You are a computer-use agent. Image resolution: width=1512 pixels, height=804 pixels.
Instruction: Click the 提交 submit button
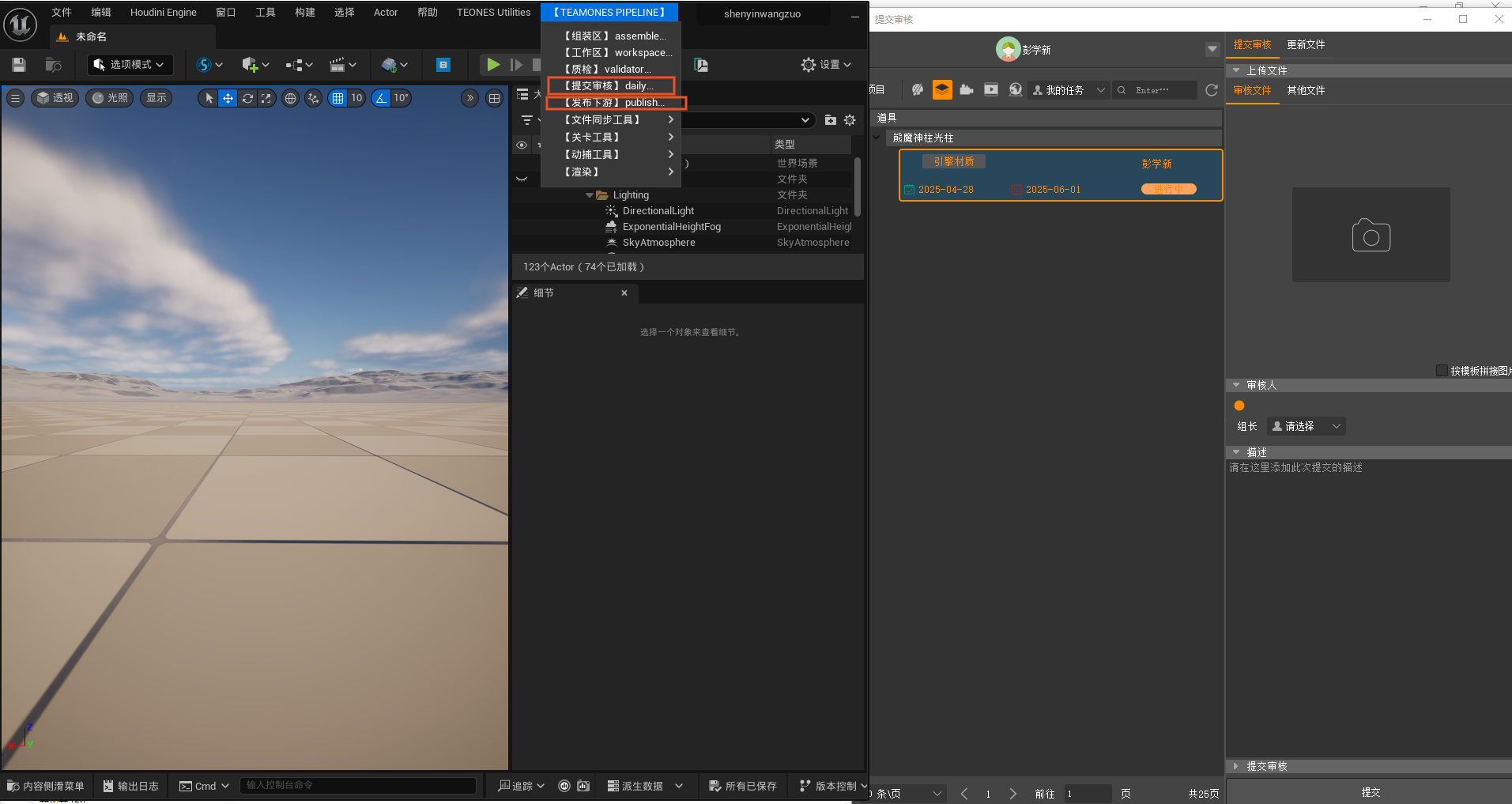click(1370, 792)
